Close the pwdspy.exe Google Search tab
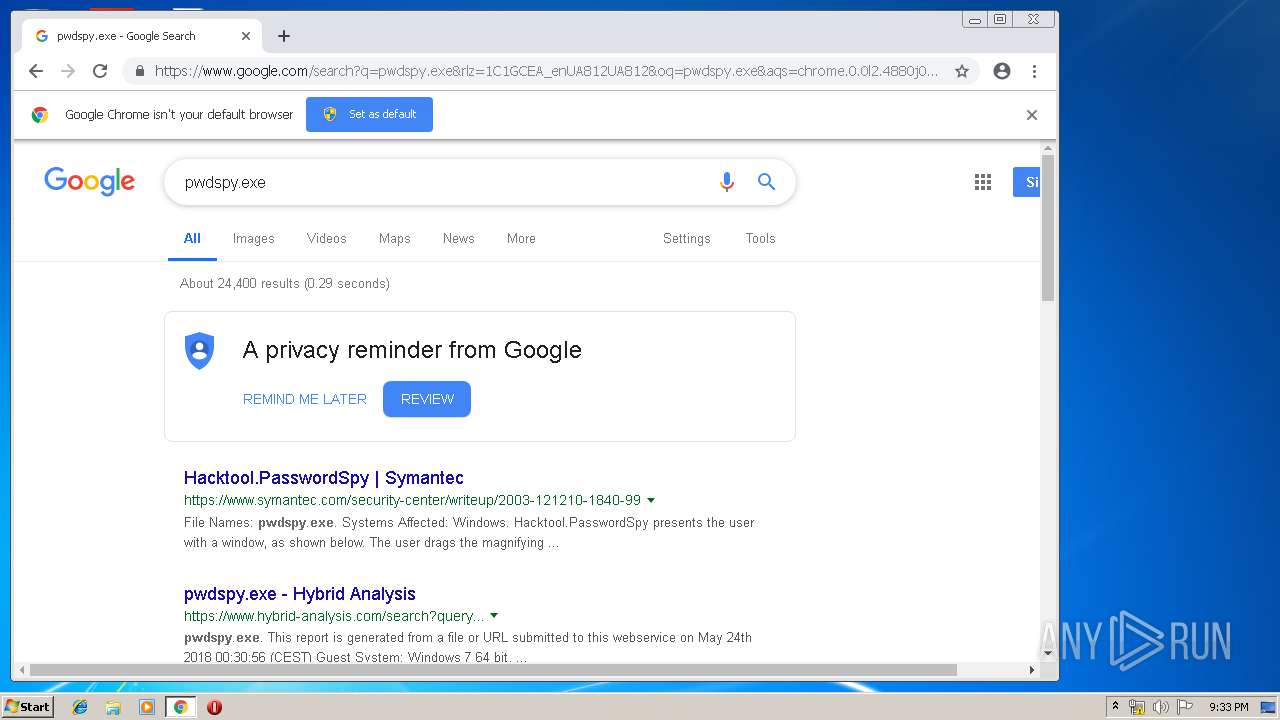Viewport: 1280px width, 720px height. point(246,36)
